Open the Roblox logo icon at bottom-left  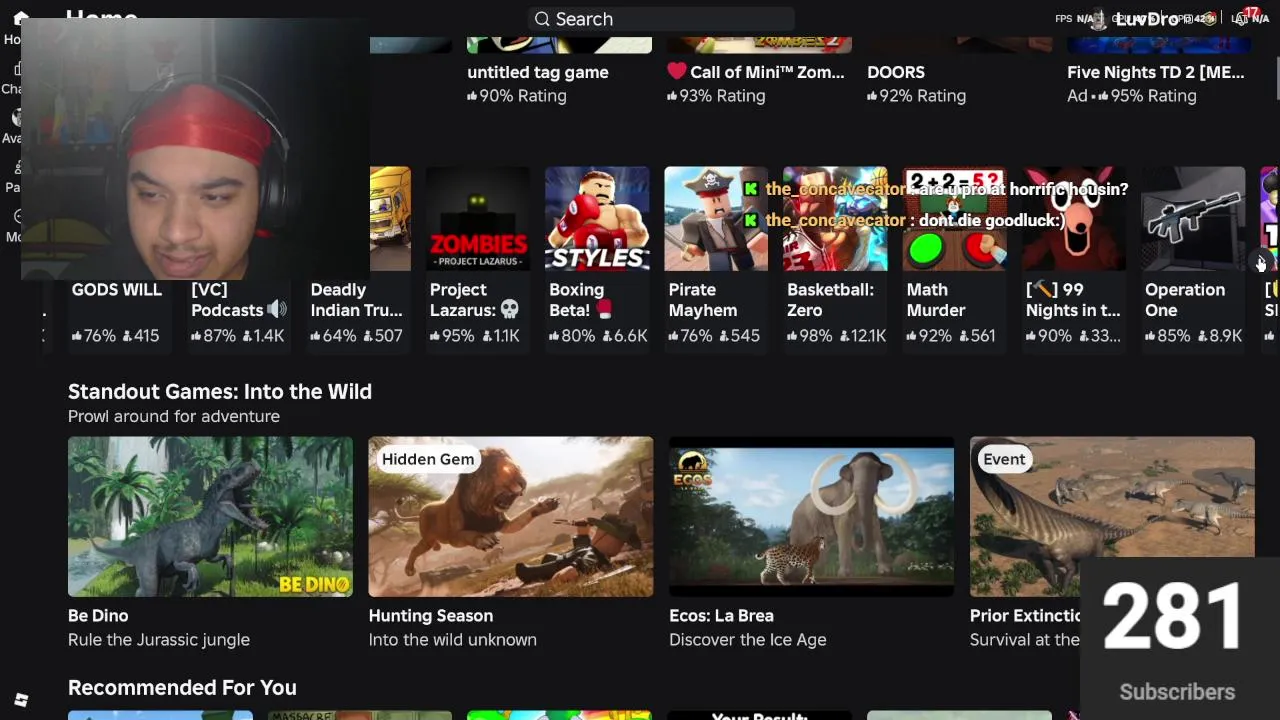(x=21, y=700)
